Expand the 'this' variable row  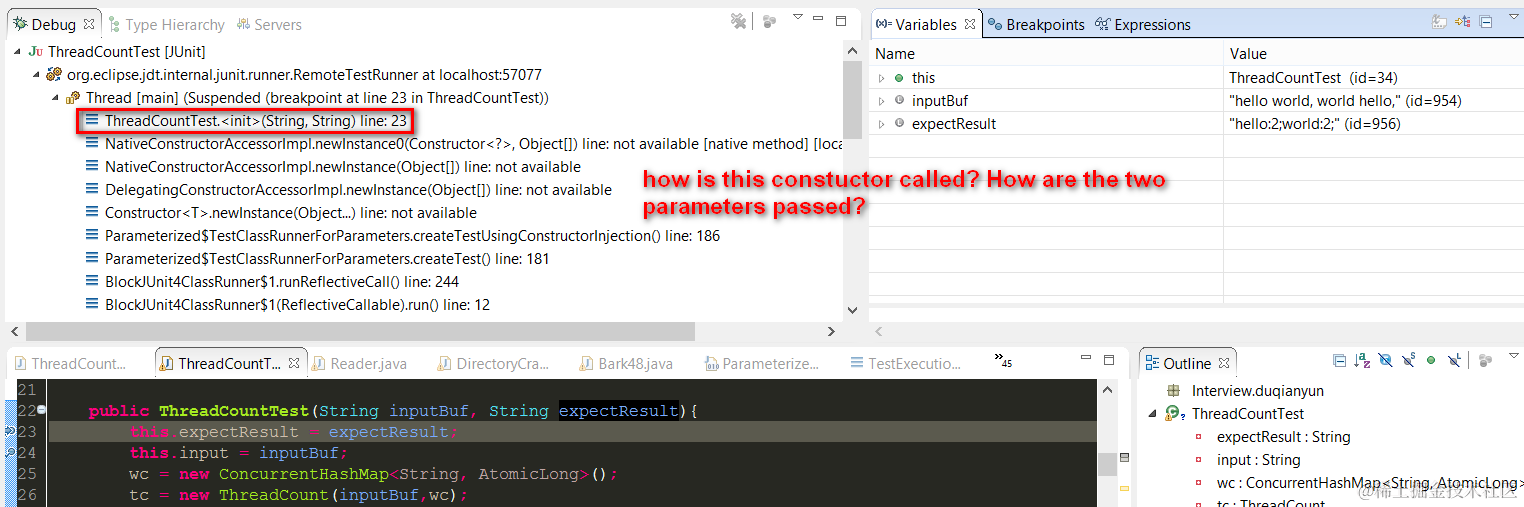pyautogui.click(x=881, y=77)
